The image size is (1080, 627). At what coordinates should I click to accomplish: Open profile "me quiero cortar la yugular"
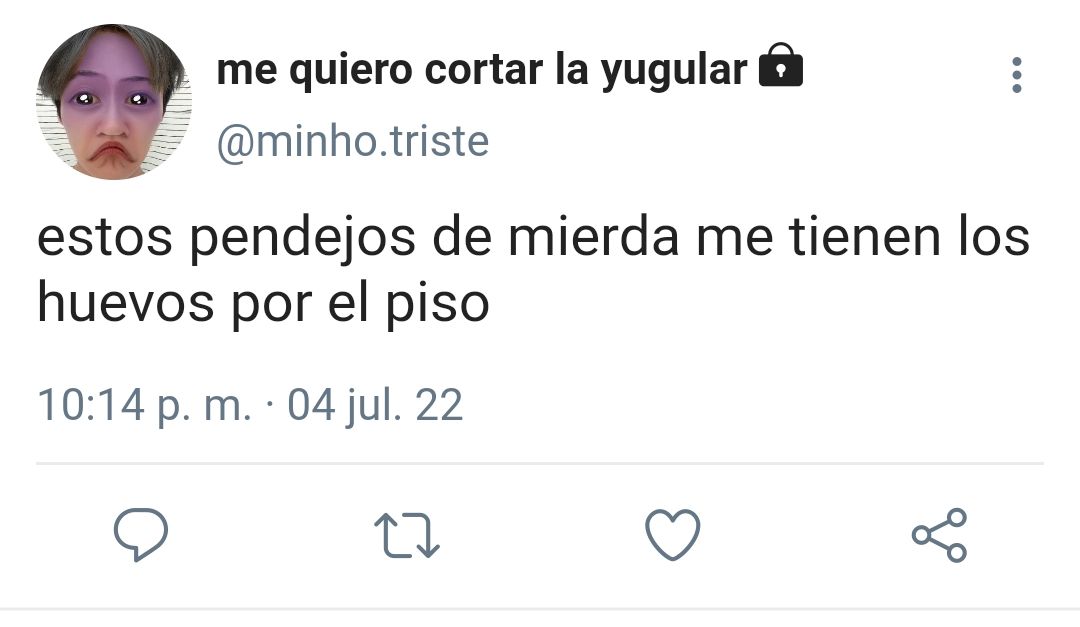click(482, 70)
